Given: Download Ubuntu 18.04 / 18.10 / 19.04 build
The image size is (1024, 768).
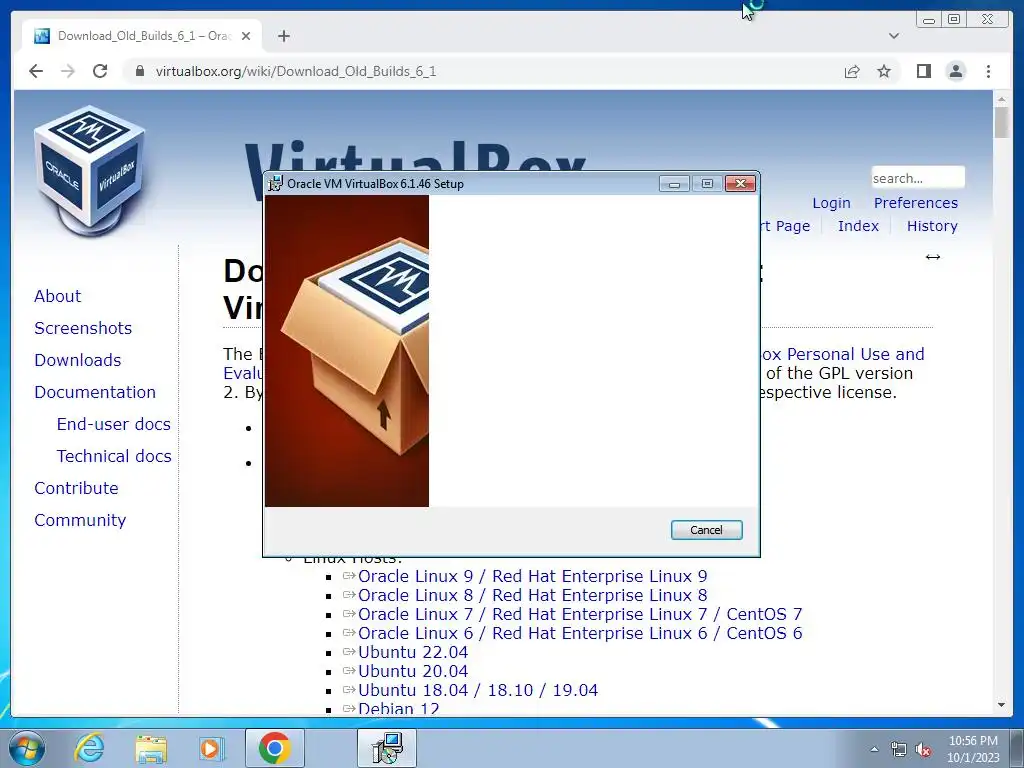Looking at the screenshot, I should [x=478, y=690].
